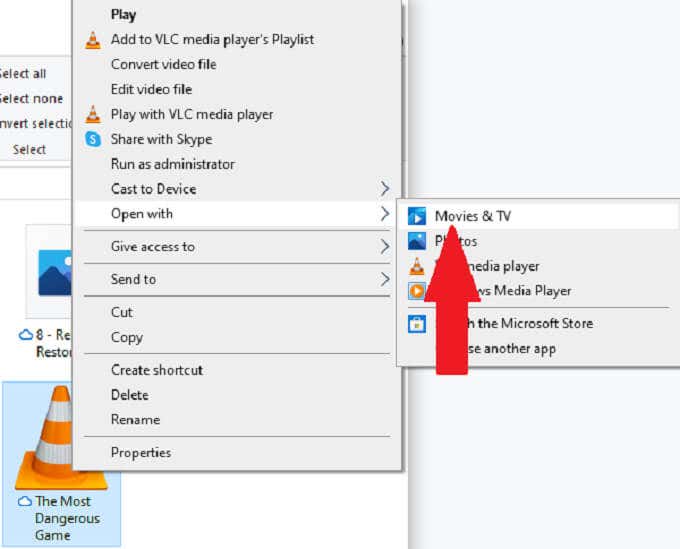Choose Play from the context menu

(238, 15)
